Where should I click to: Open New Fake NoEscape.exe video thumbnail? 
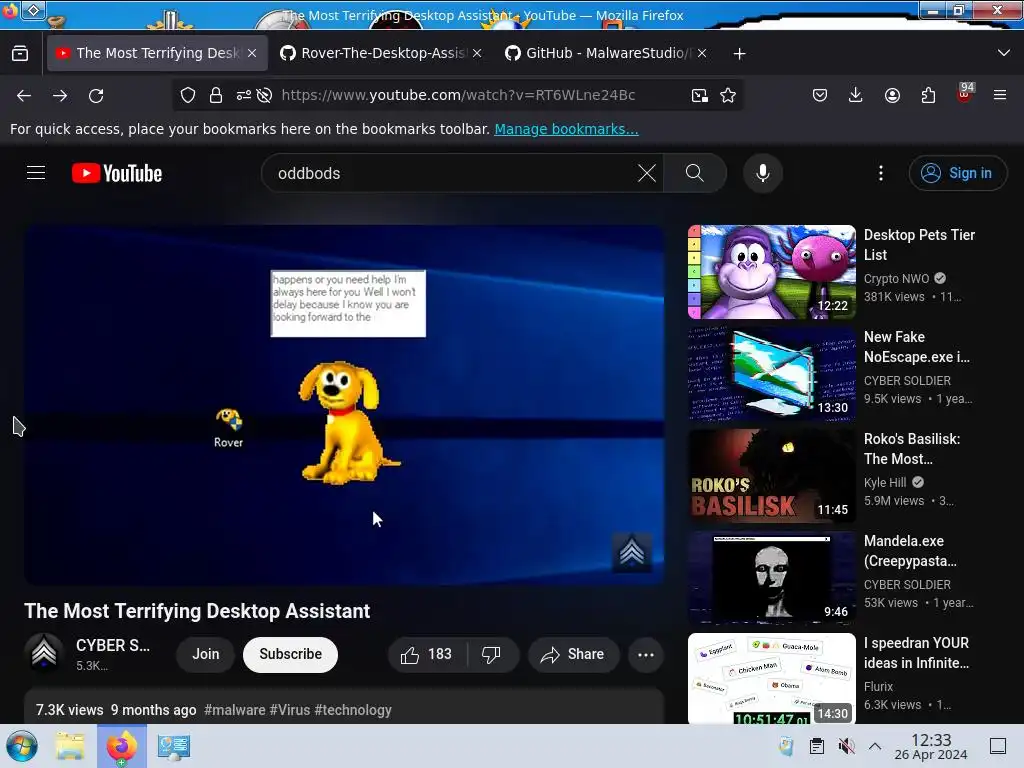pos(771,374)
